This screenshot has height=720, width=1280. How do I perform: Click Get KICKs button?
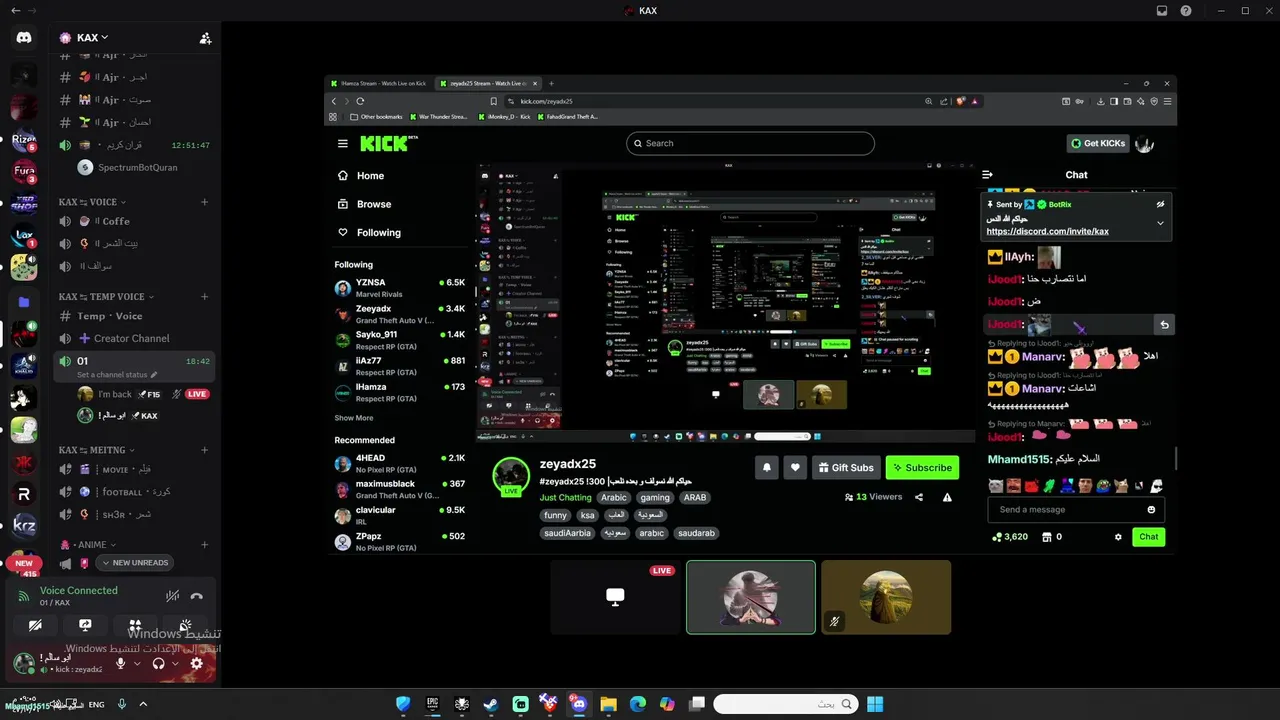(x=1098, y=143)
